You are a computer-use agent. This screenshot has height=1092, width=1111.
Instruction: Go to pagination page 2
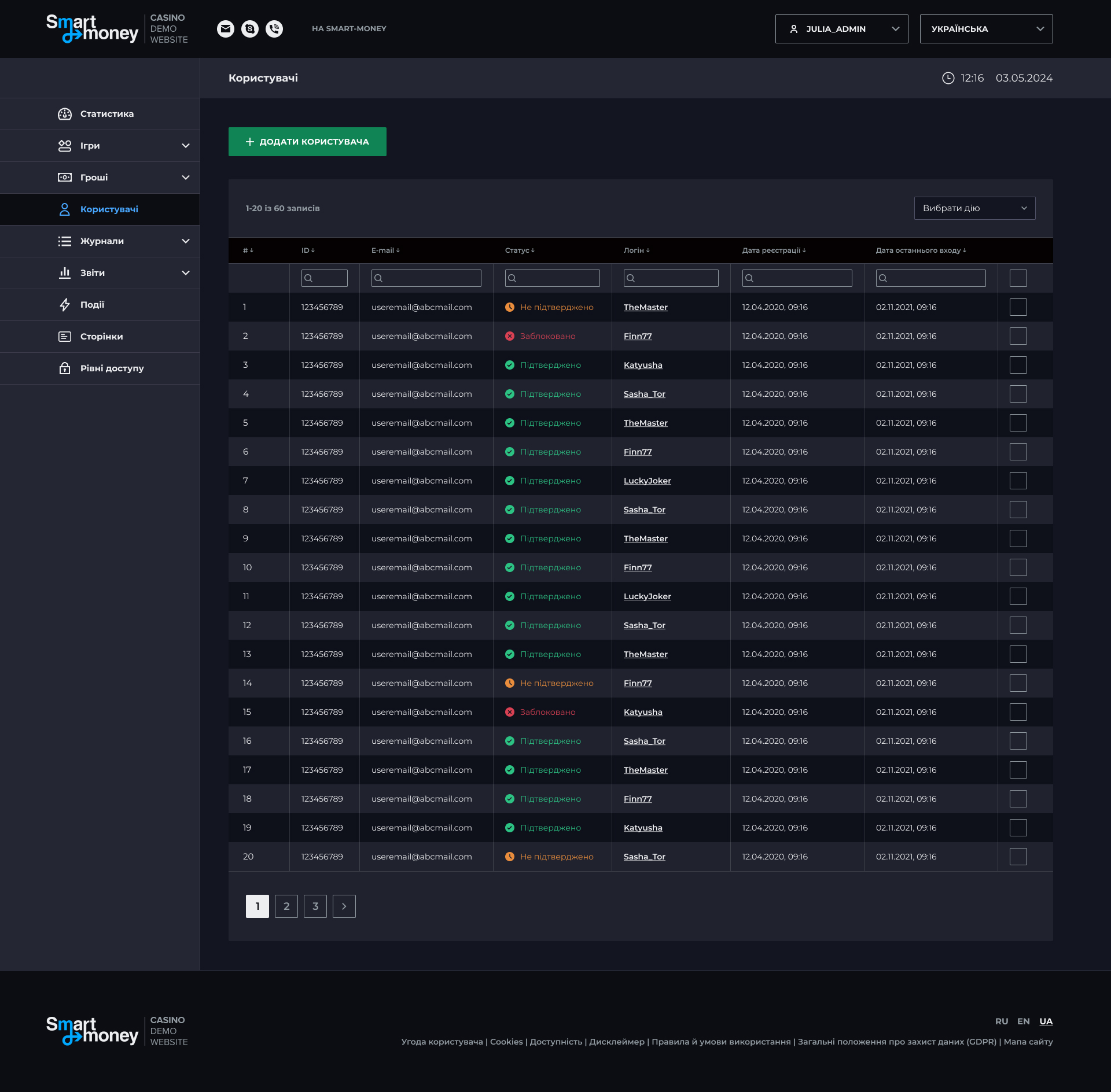(286, 906)
